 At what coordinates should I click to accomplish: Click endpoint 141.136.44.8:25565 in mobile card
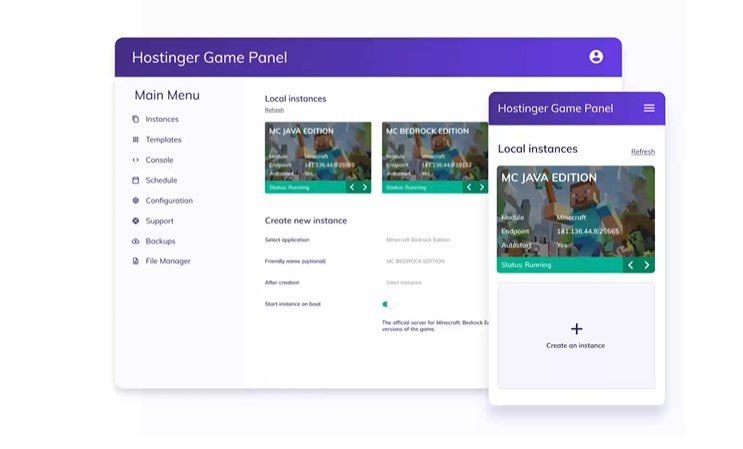[588, 231]
